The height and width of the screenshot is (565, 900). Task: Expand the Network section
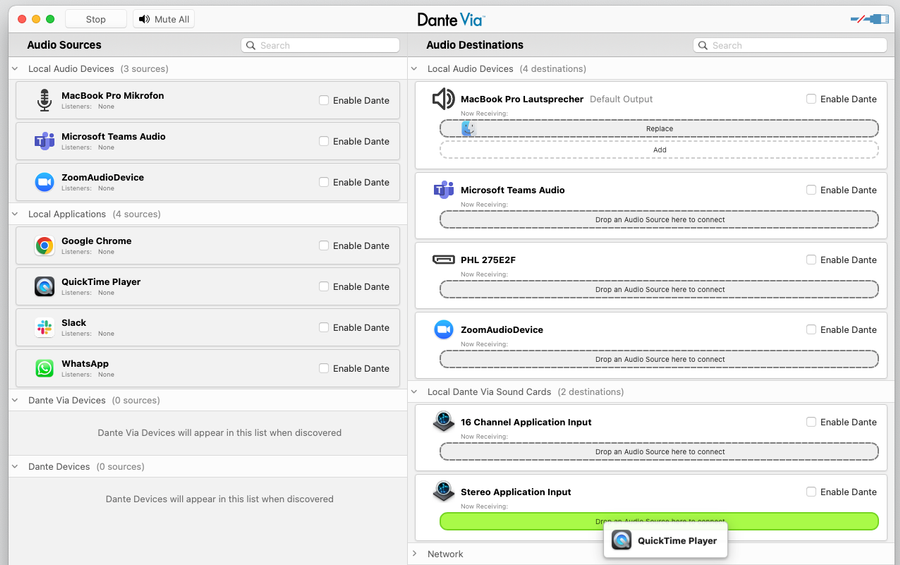pos(414,554)
